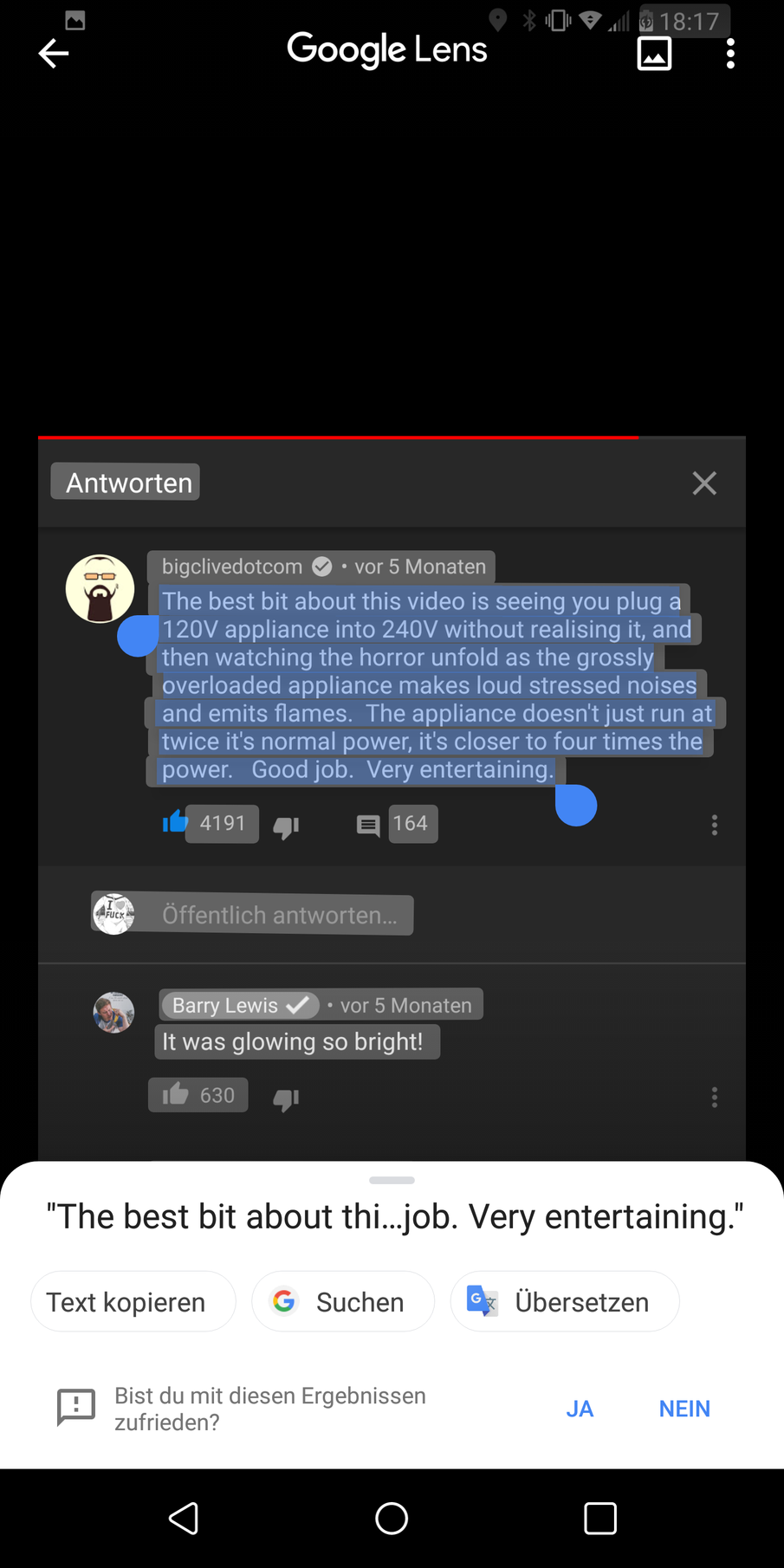
Task: Answer JA to the feedback question
Action: [580, 1409]
